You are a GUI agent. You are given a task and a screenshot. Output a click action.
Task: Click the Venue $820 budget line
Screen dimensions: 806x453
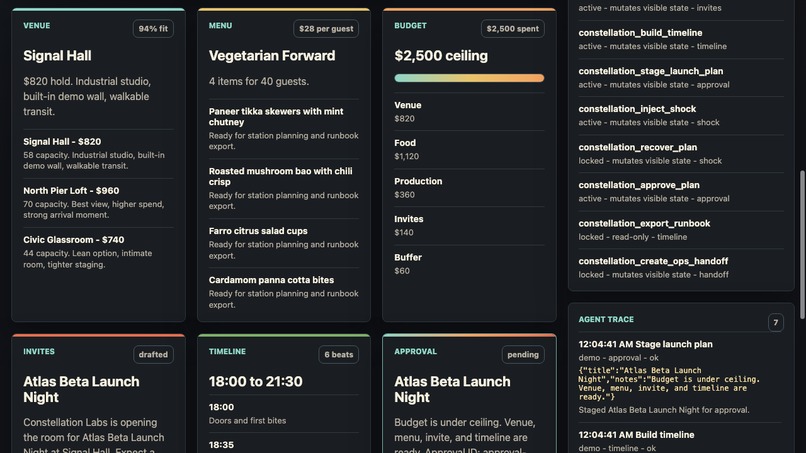[x=469, y=112]
